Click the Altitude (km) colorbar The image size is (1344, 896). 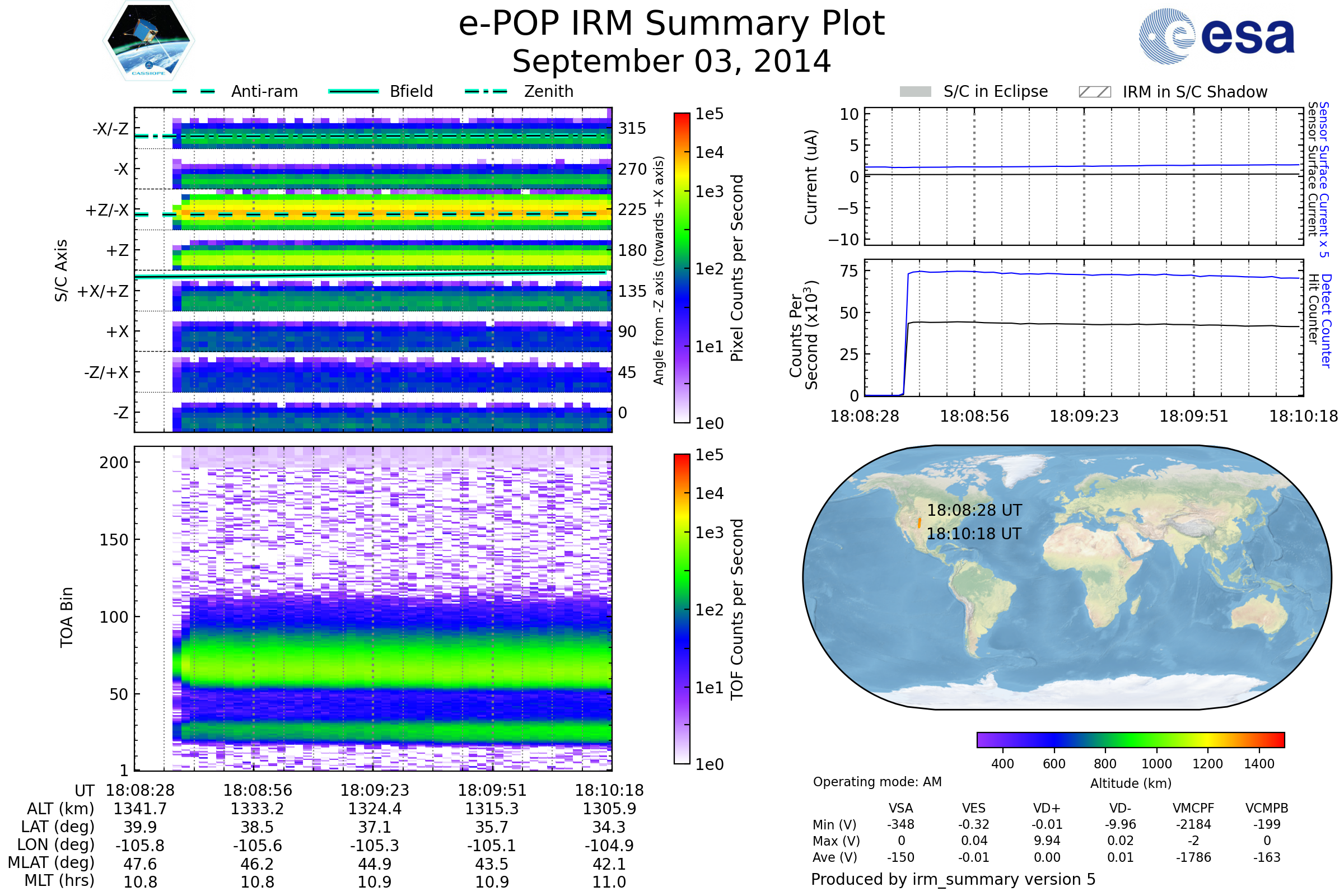(x=1130, y=739)
